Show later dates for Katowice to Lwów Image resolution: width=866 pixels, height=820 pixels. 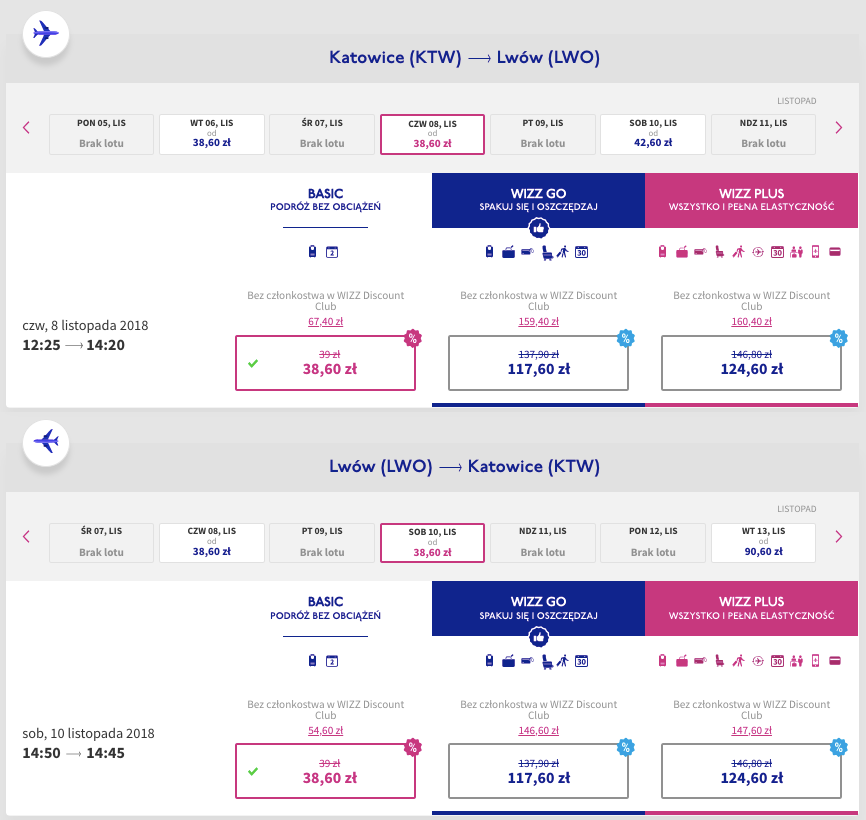tap(839, 127)
